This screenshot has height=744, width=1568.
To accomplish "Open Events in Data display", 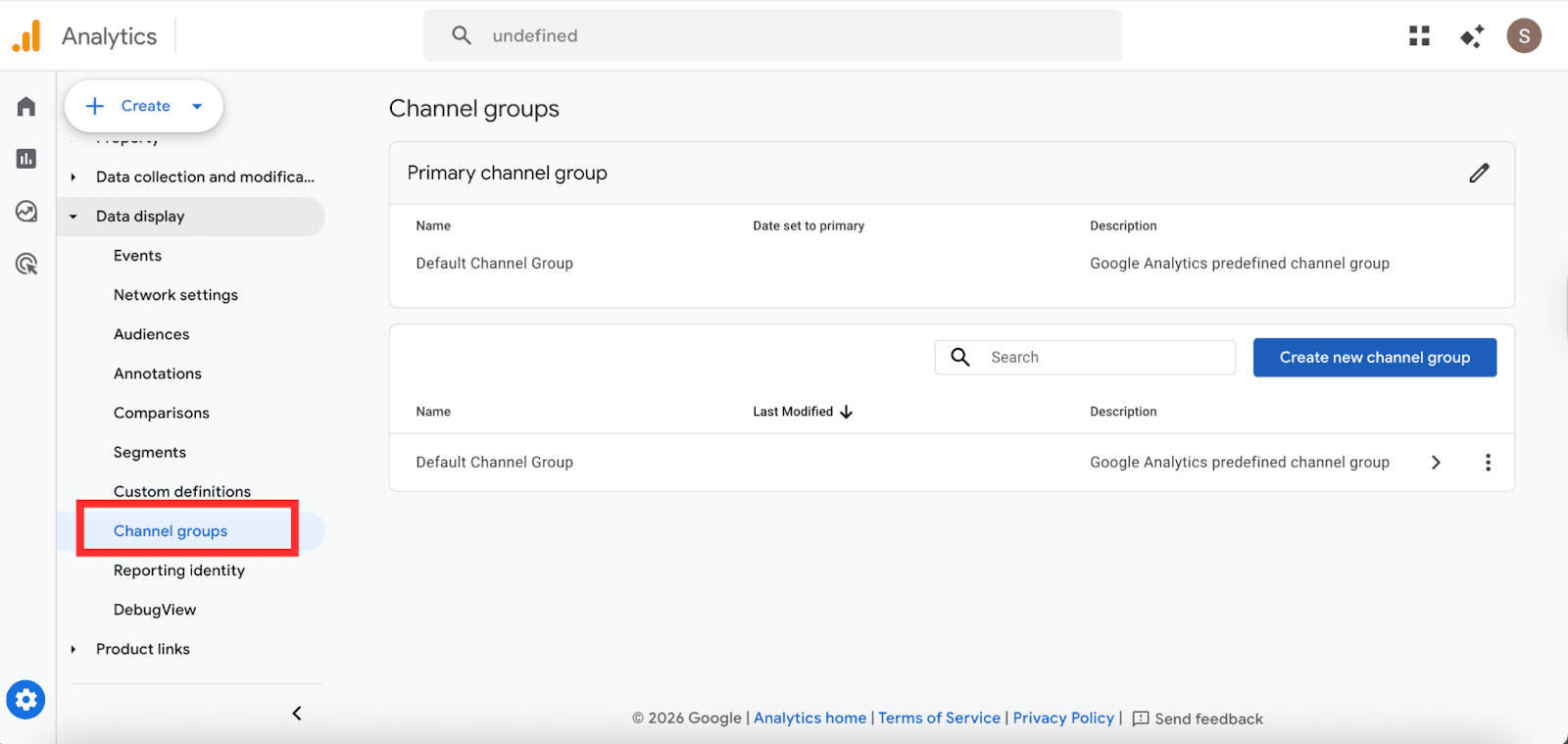I will (x=137, y=256).
